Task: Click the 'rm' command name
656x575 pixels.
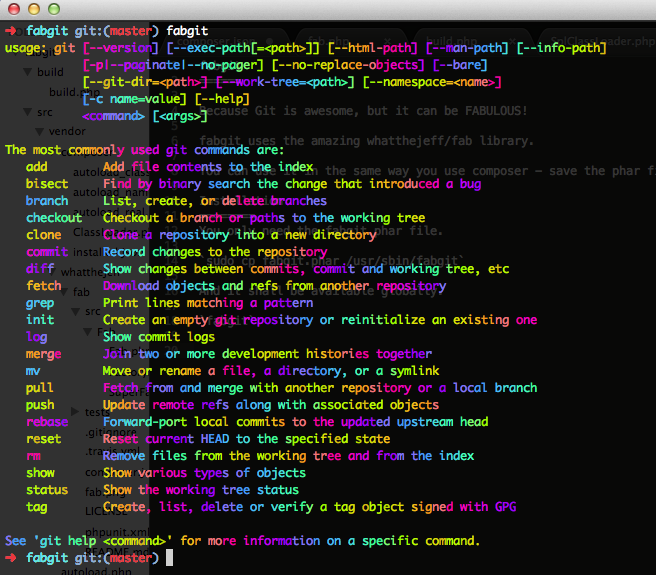Action: [33, 456]
